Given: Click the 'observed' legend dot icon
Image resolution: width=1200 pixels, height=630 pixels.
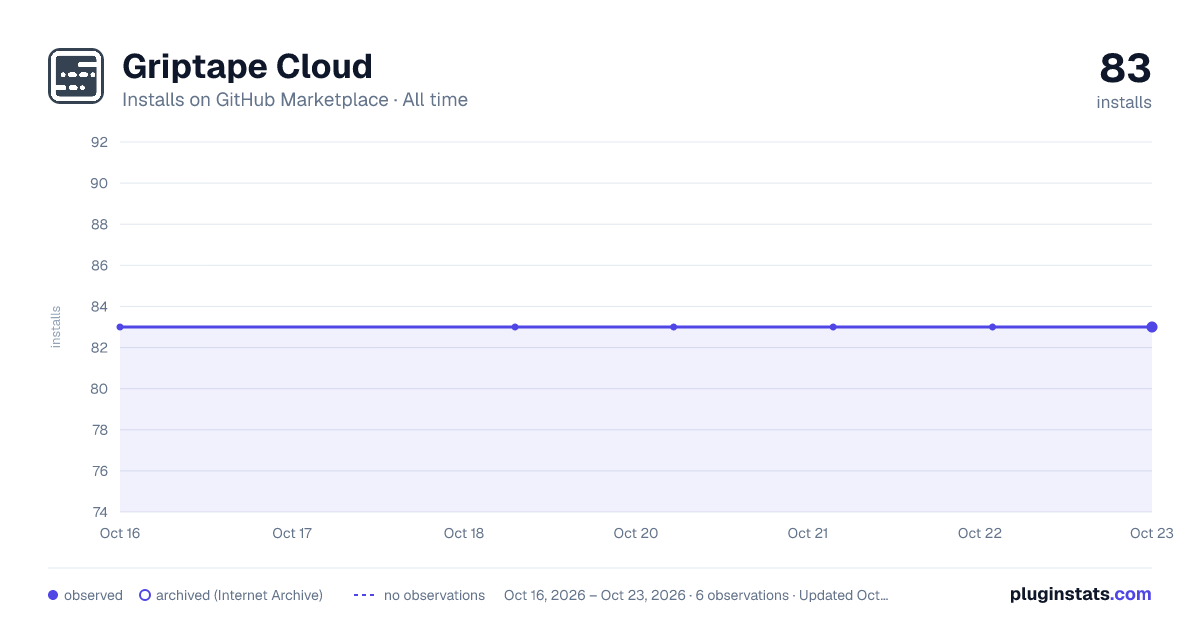Looking at the screenshot, I should coord(53,595).
